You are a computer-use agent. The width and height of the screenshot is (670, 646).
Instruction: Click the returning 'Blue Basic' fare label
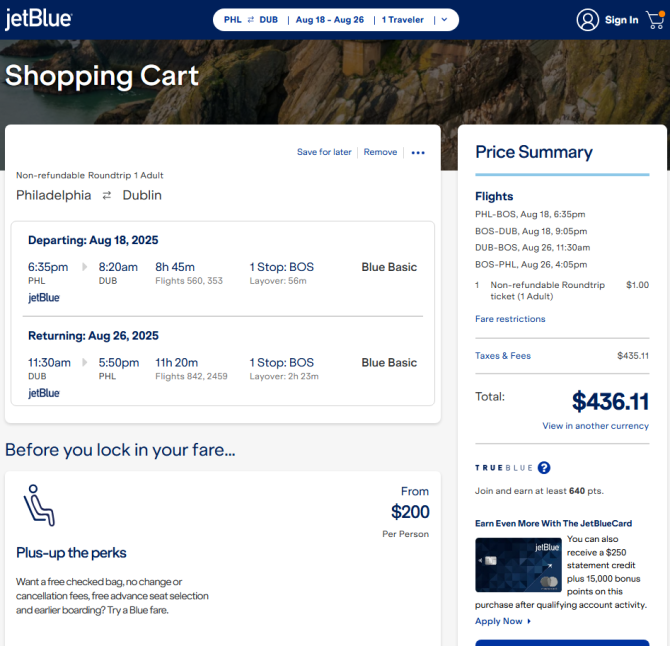point(389,363)
